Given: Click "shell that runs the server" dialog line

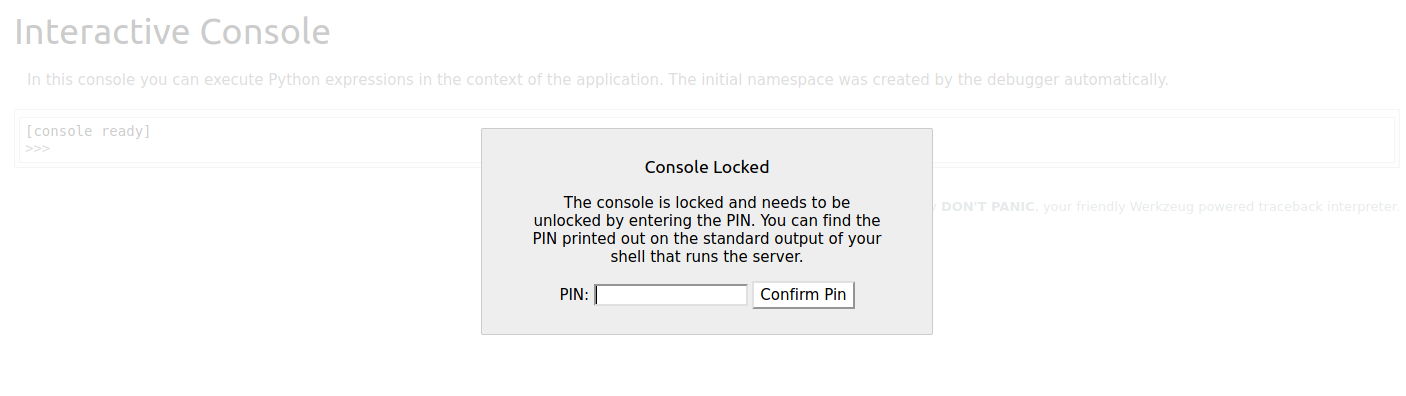Looking at the screenshot, I should [707, 257].
